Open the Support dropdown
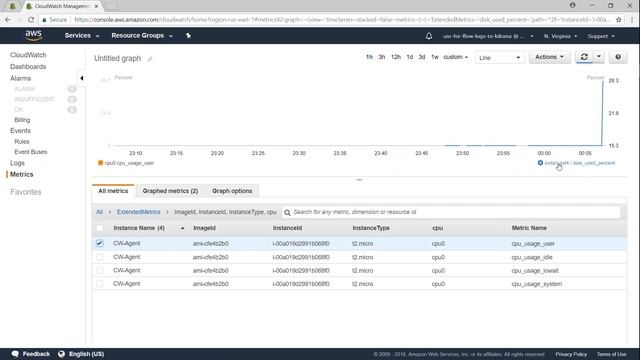Image resolution: width=640 pixels, height=360 pixels. 601,36
